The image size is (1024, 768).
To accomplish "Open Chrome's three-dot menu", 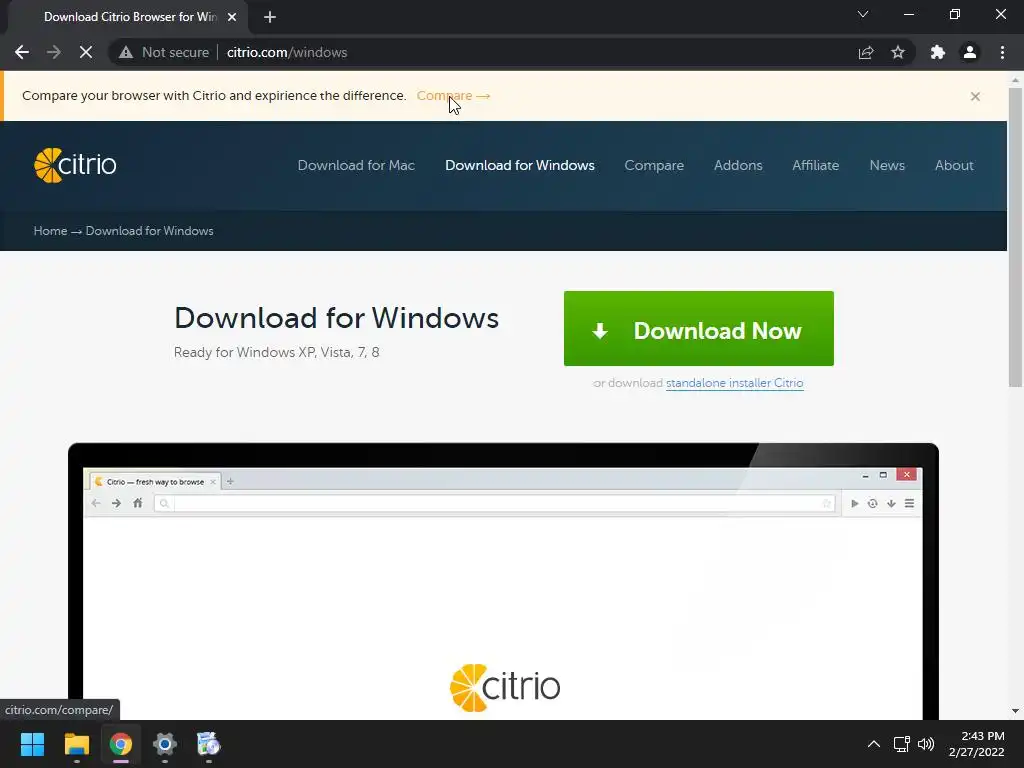I will [1002, 52].
